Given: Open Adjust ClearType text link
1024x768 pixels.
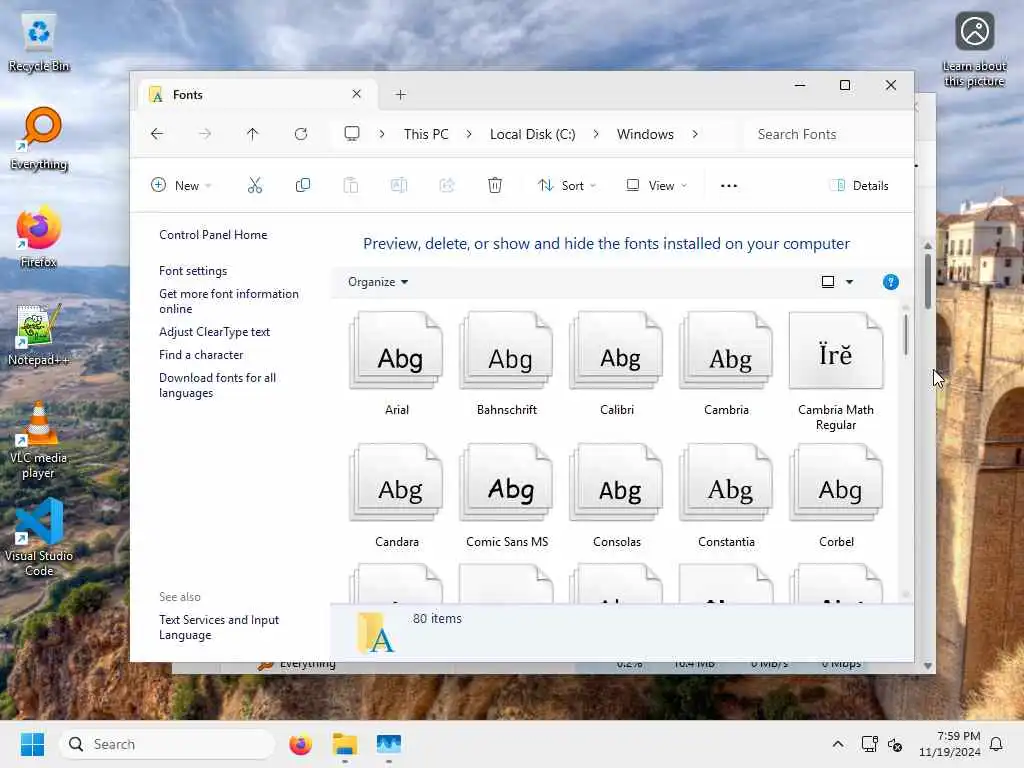Looking at the screenshot, I should click(x=214, y=332).
